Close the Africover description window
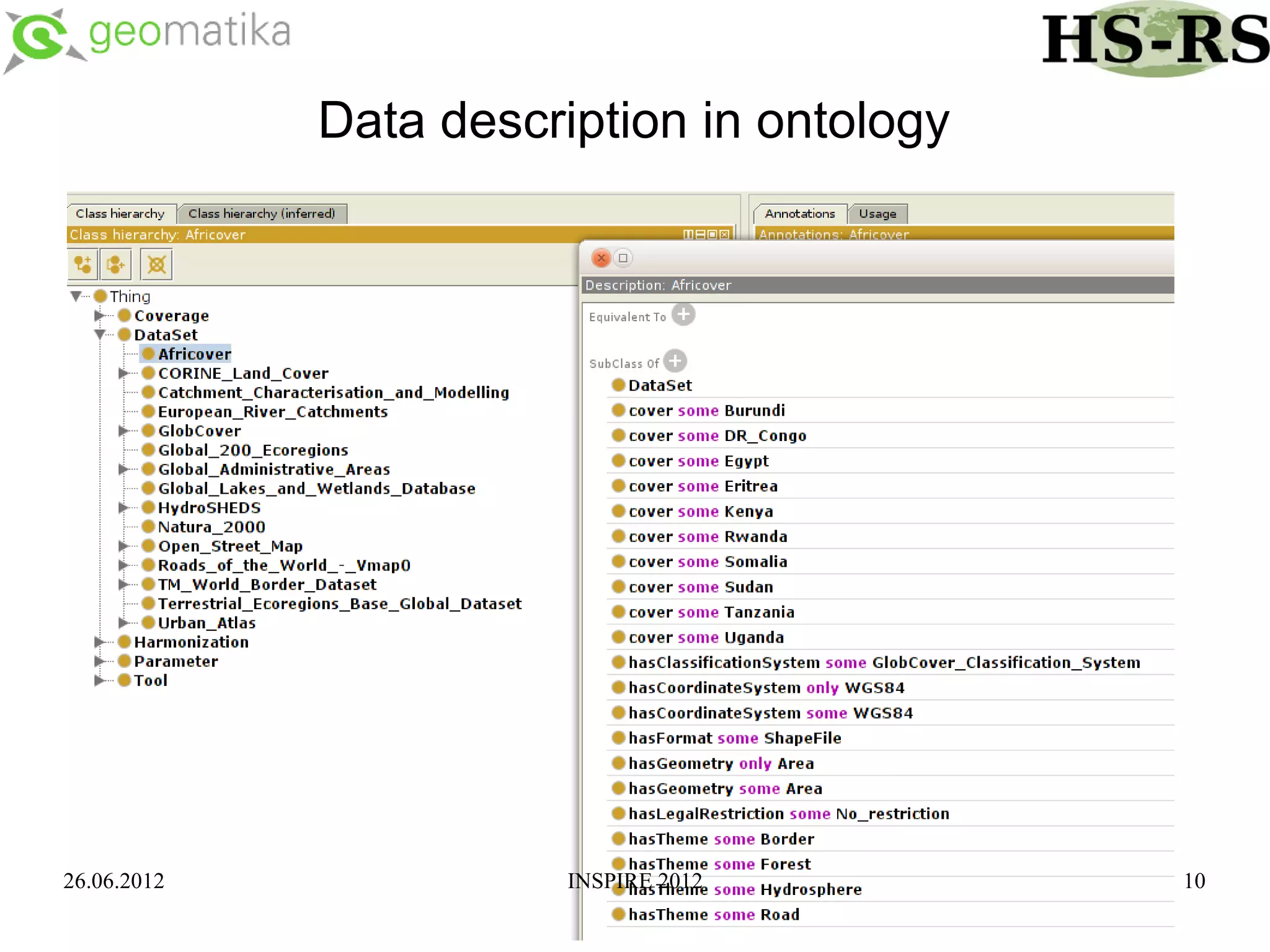The image size is (1270, 952). coord(601,258)
